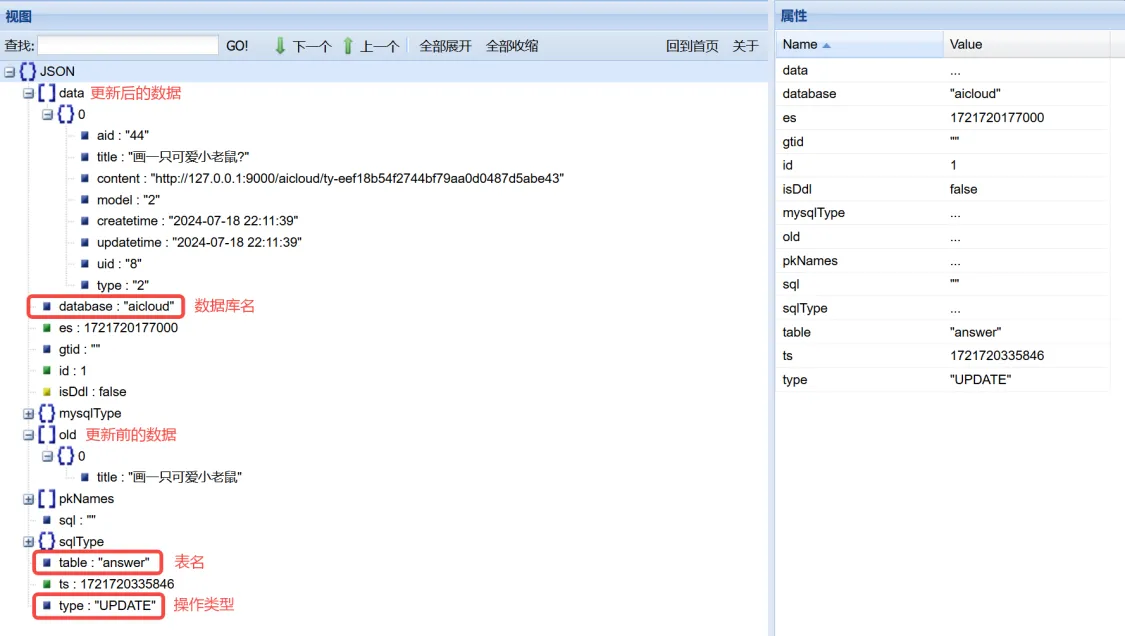Collapse the JSON root node

coord(9,72)
